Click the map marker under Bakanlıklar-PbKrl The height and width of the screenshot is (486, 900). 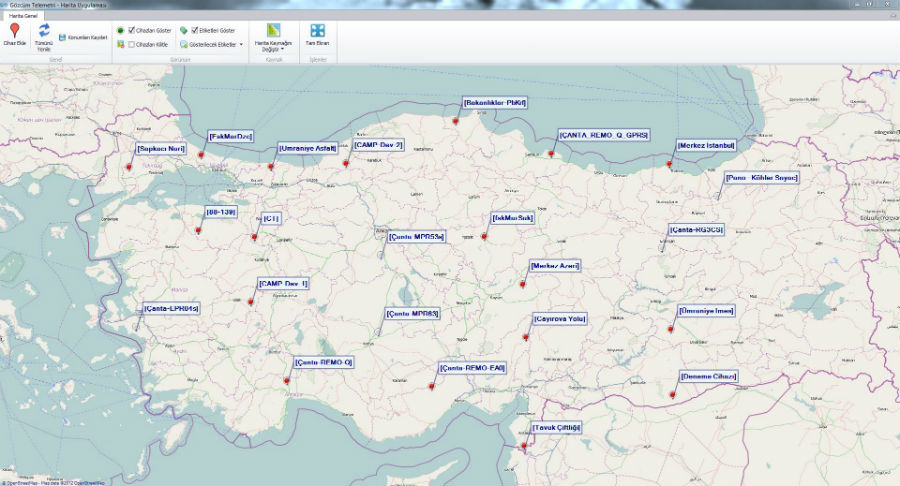[455, 120]
